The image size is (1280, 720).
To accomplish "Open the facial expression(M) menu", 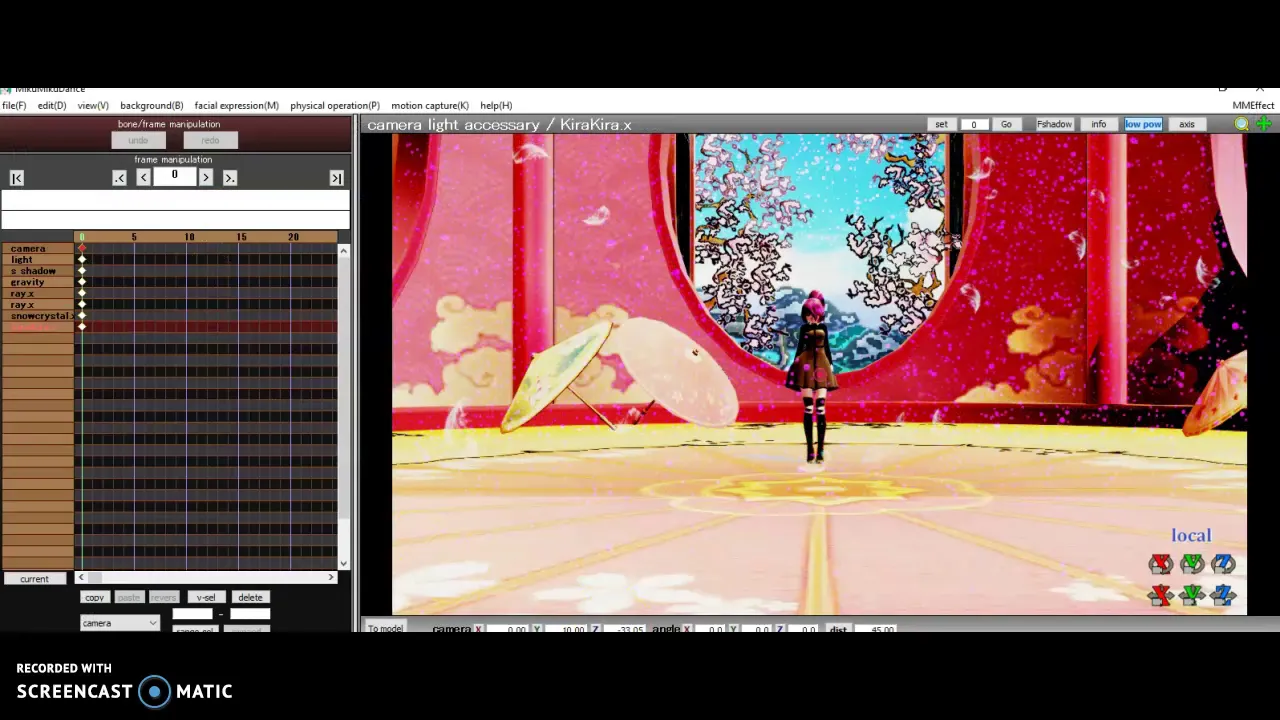I will point(236,105).
